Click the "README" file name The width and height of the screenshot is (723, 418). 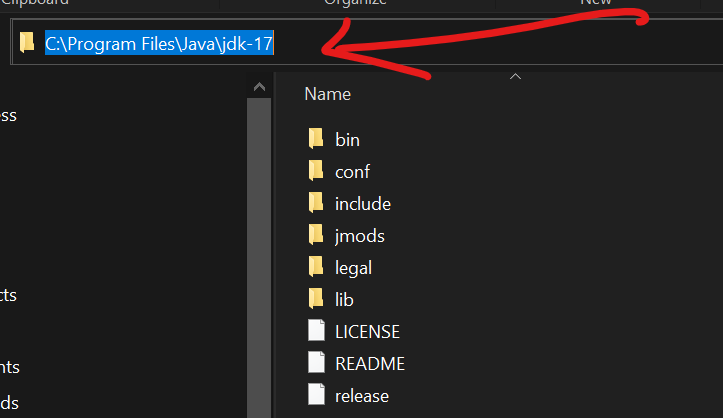[370, 364]
